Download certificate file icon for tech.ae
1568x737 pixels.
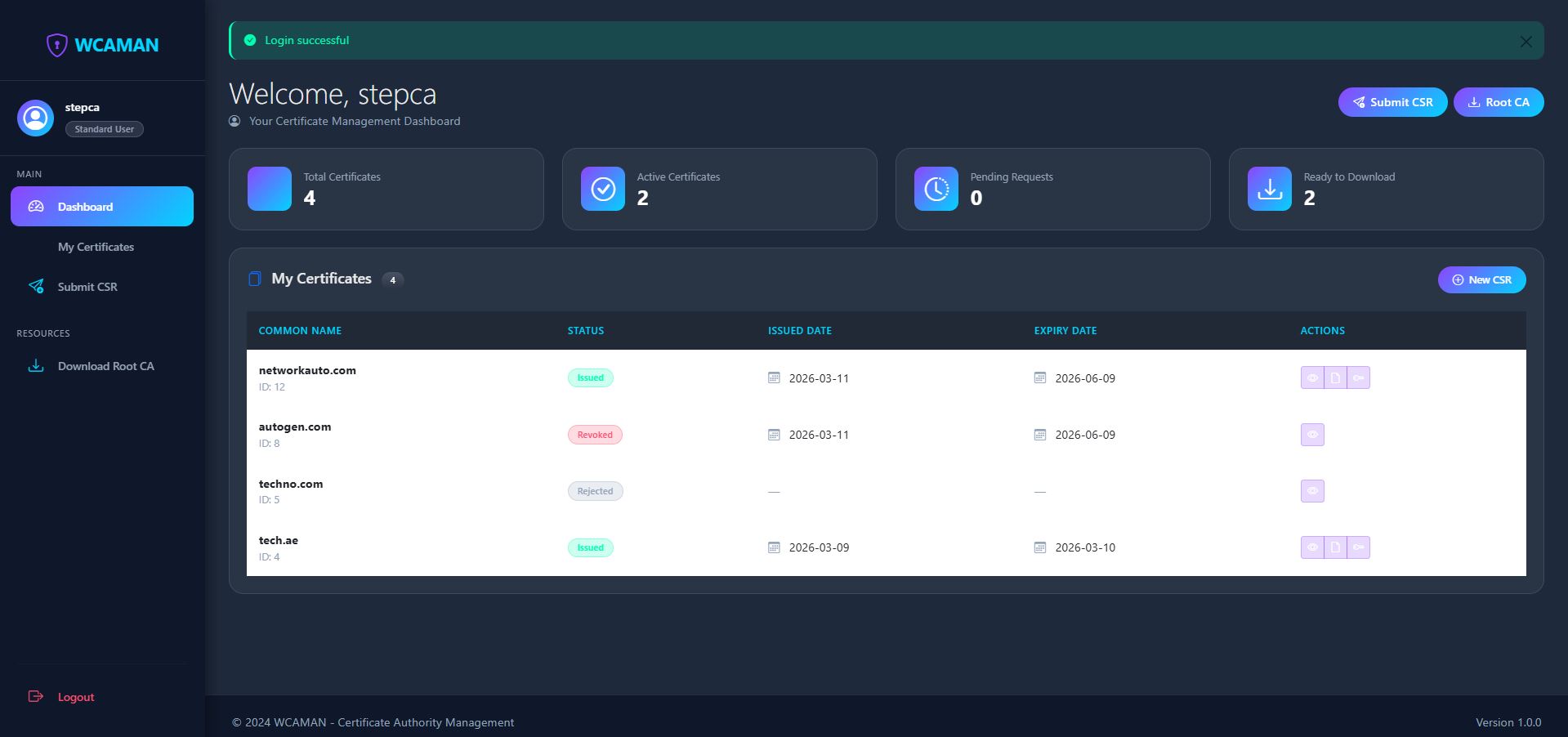click(x=1335, y=547)
